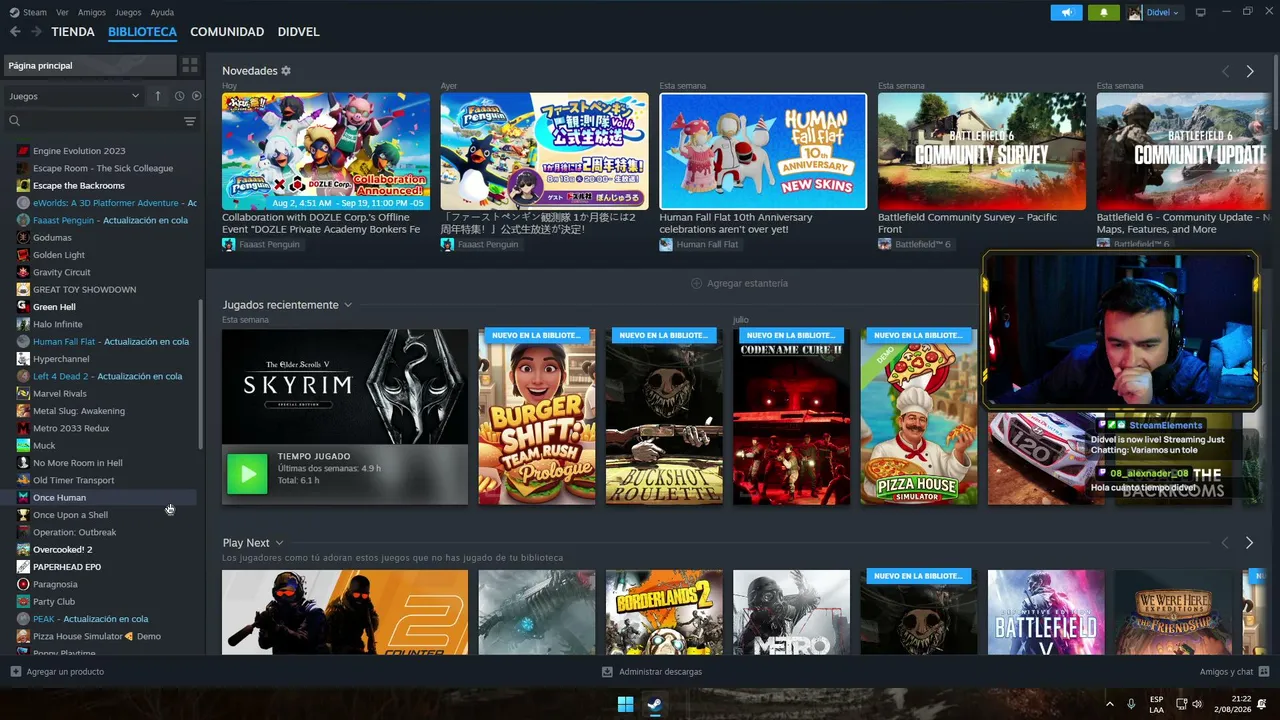1280x720 pixels.
Task: Click the Página principal button
Action: pyautogui.click(x=89, y=65)
